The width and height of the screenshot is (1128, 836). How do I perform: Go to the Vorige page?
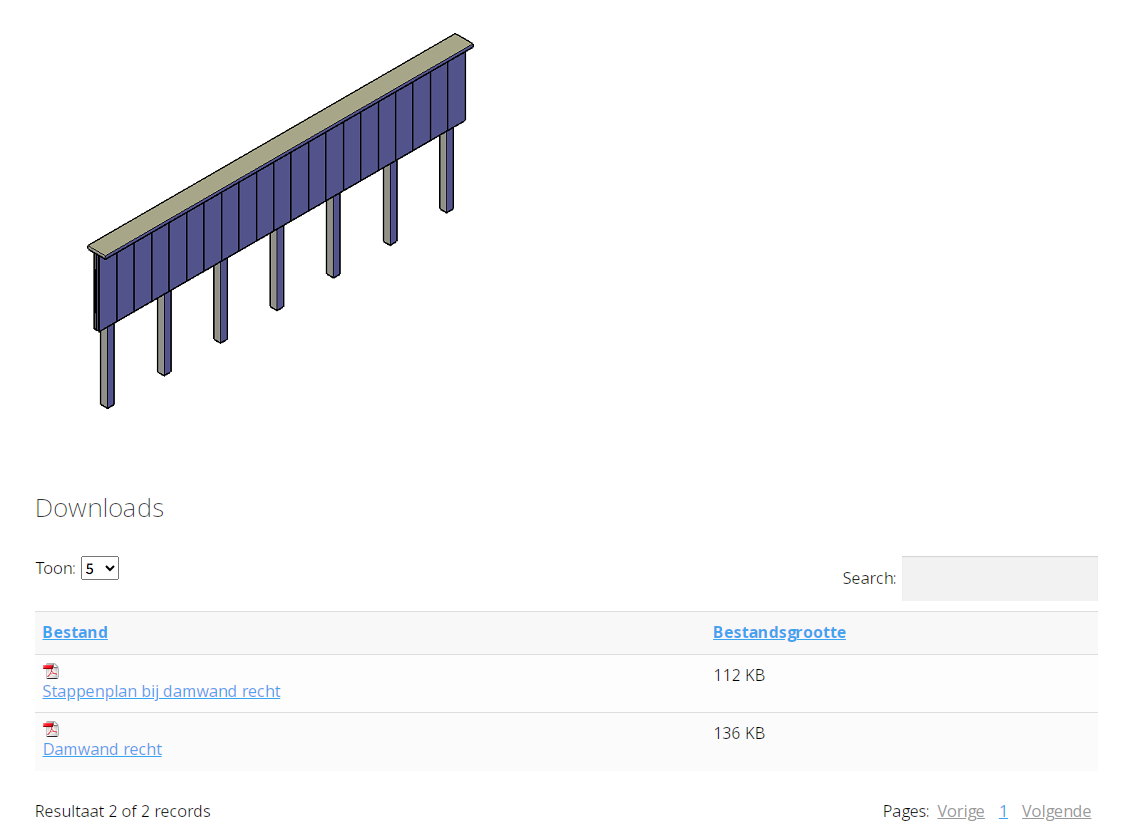[960, 812]
